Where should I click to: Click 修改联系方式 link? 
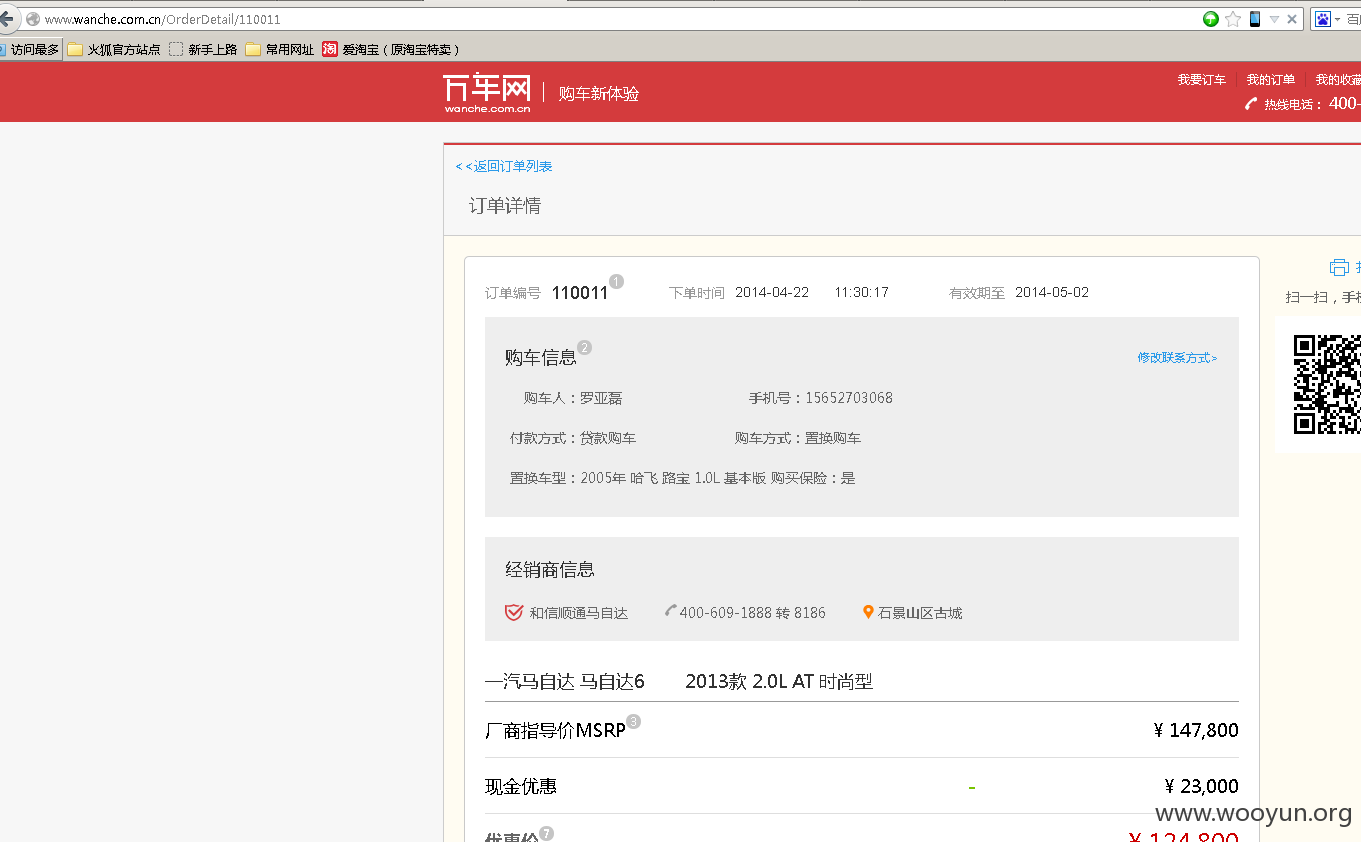point(1177,358)
